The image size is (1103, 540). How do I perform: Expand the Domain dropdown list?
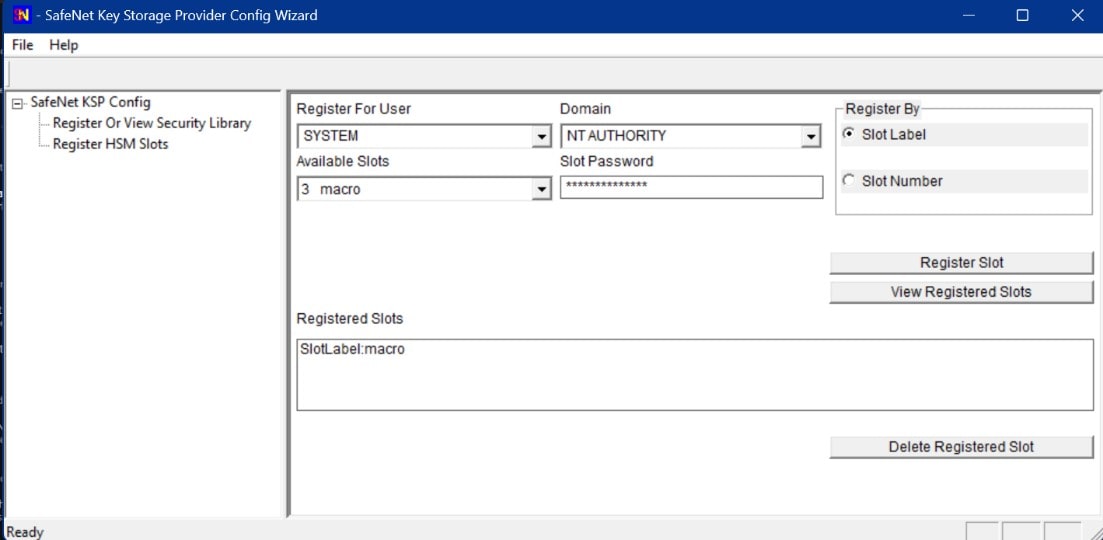811,136
